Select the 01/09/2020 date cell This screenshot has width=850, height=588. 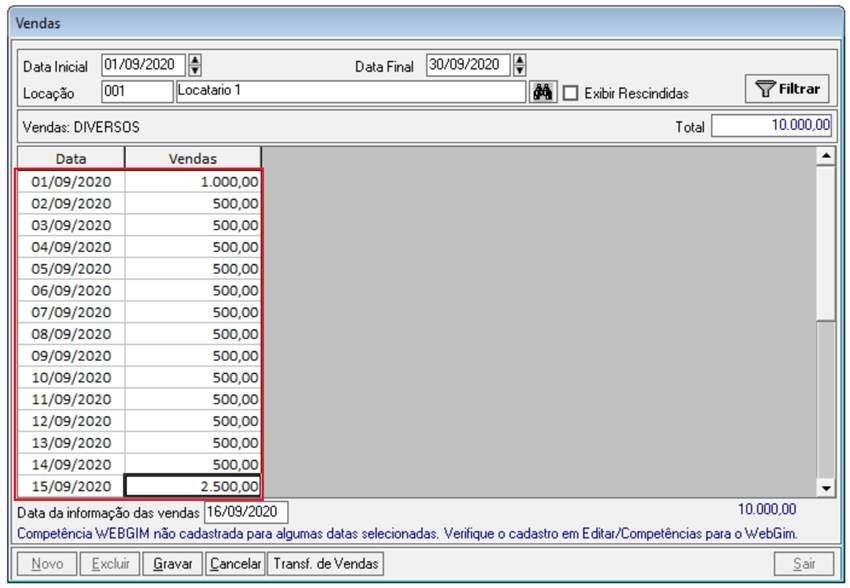(71, 182)
